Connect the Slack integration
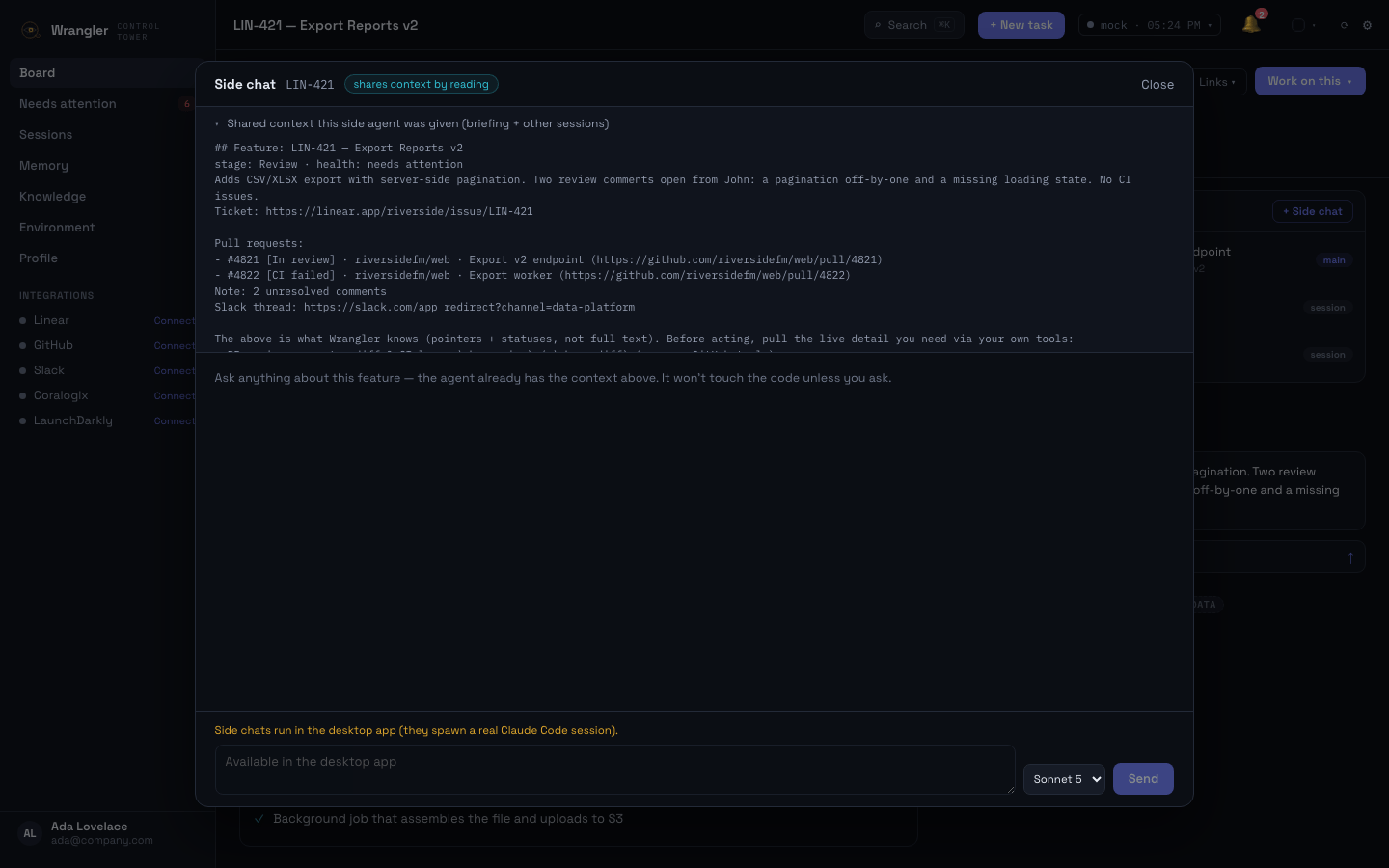The image size is (1389, 868). 175,370
